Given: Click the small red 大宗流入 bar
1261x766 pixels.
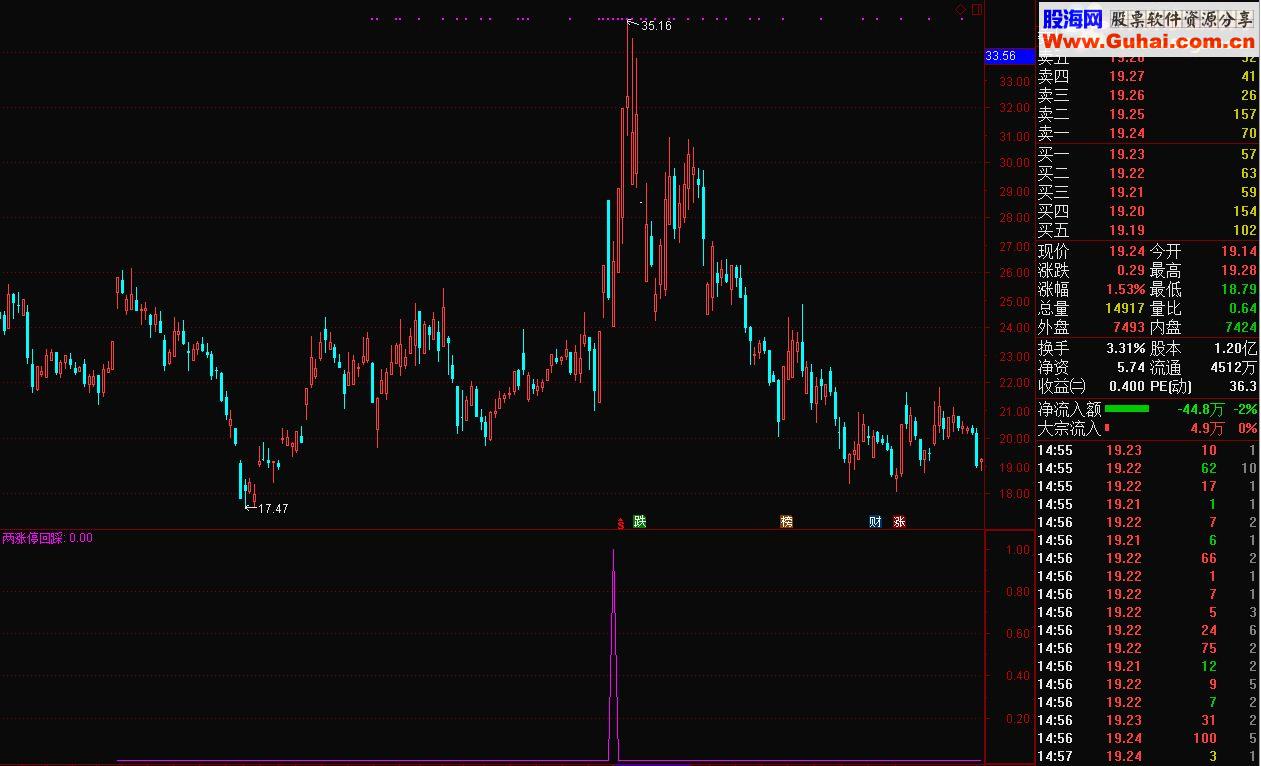Looking at the screenshot, I should click(1107, 428).
